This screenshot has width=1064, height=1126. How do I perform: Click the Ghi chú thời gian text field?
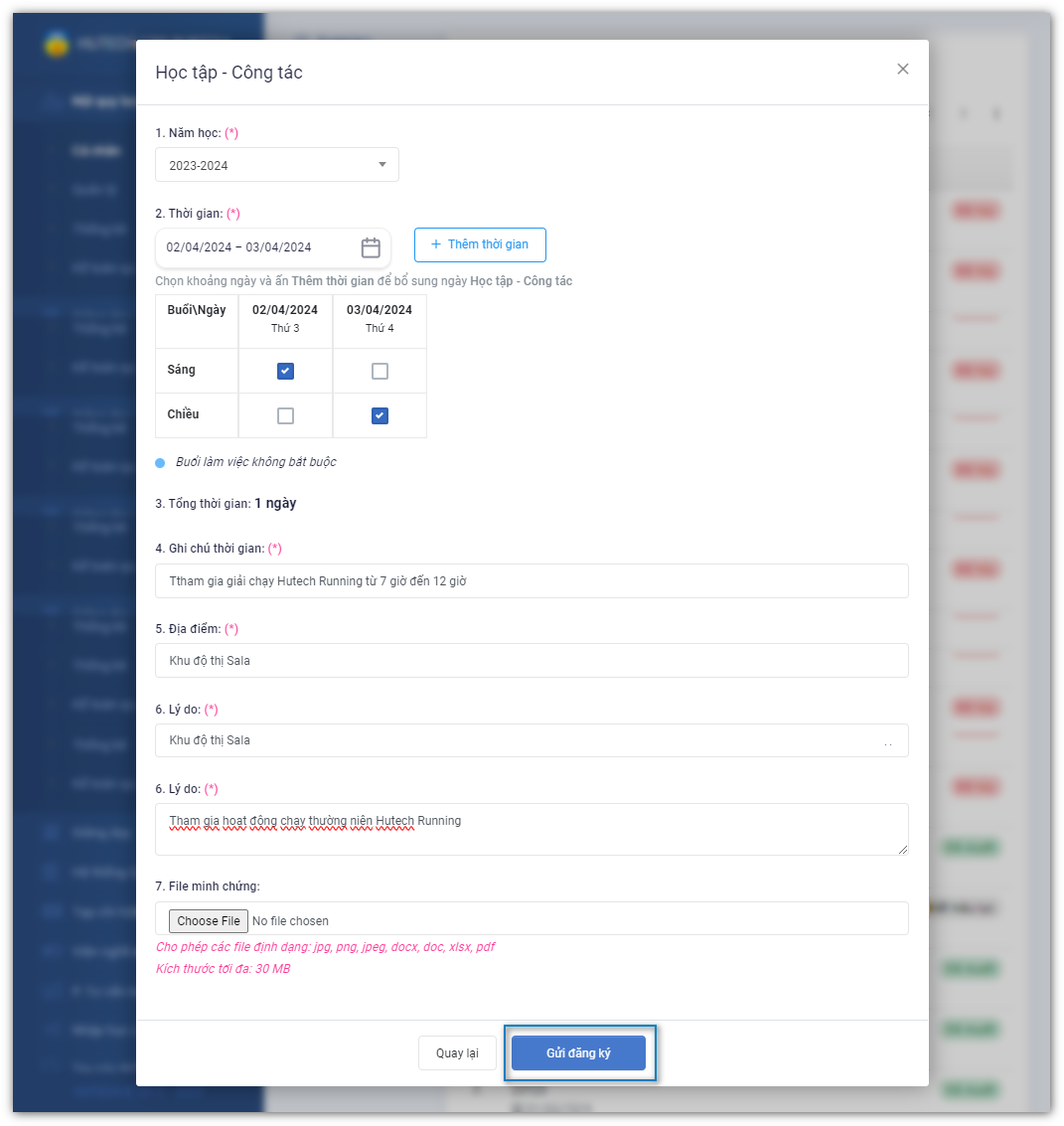(x=532, y=581)
